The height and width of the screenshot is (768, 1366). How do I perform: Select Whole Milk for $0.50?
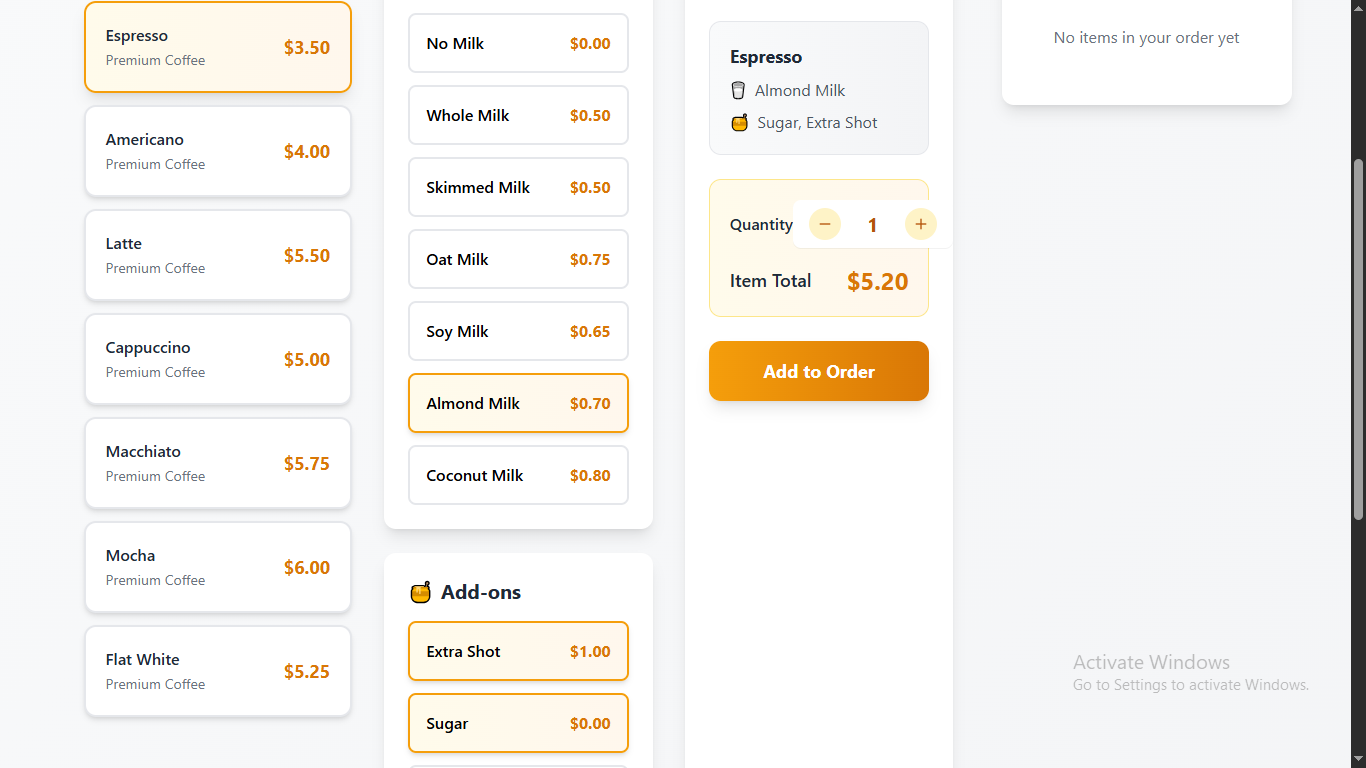[518, 115]
